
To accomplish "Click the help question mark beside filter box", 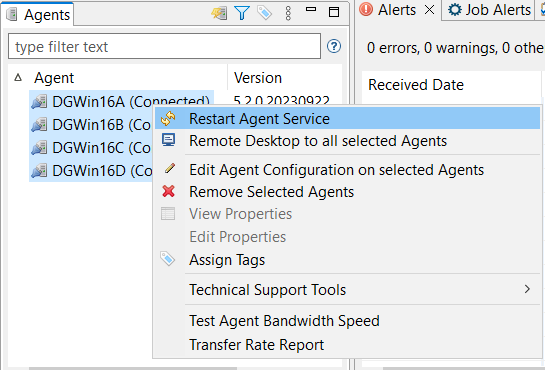I will (x=334, y=46).
